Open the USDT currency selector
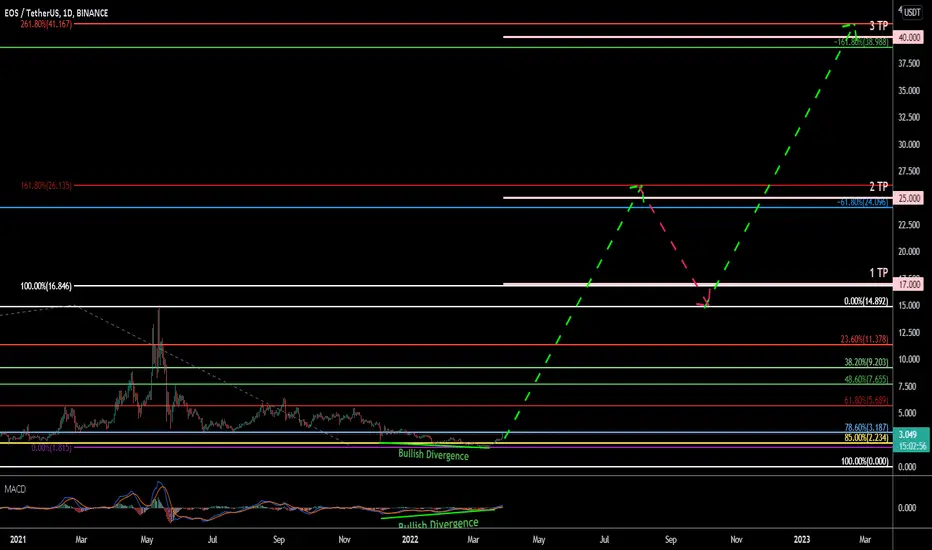Image resolution: width=932 pixels, height=550 pixels. coord(912,12)
